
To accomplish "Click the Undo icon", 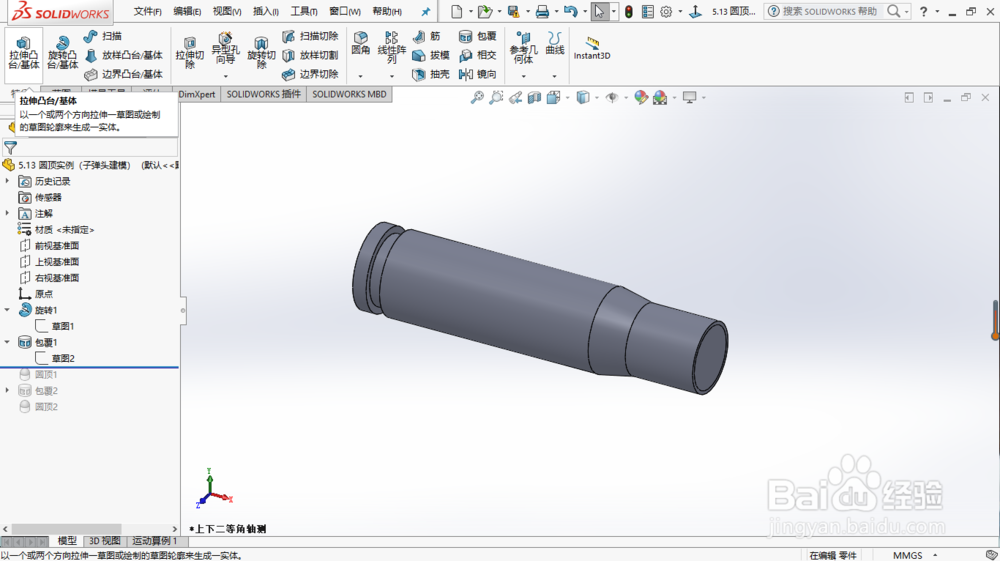I will point(571,11).
